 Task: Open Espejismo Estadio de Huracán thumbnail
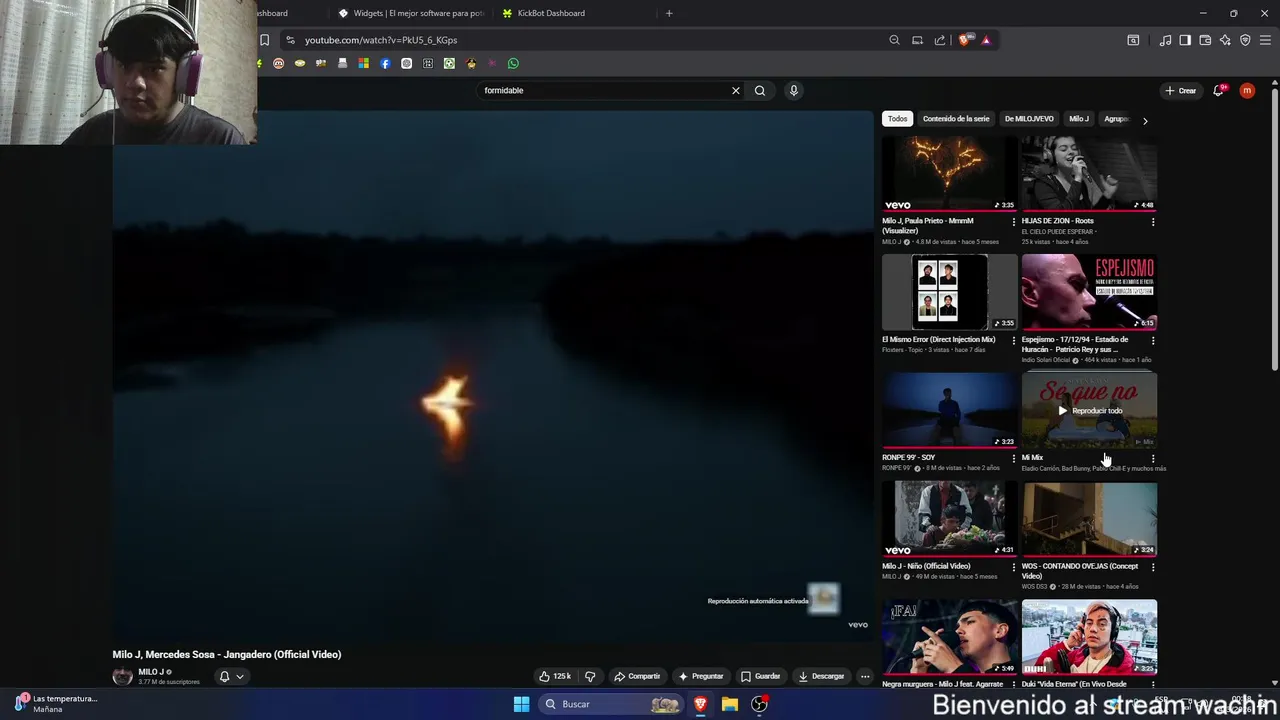(1089, 292)
